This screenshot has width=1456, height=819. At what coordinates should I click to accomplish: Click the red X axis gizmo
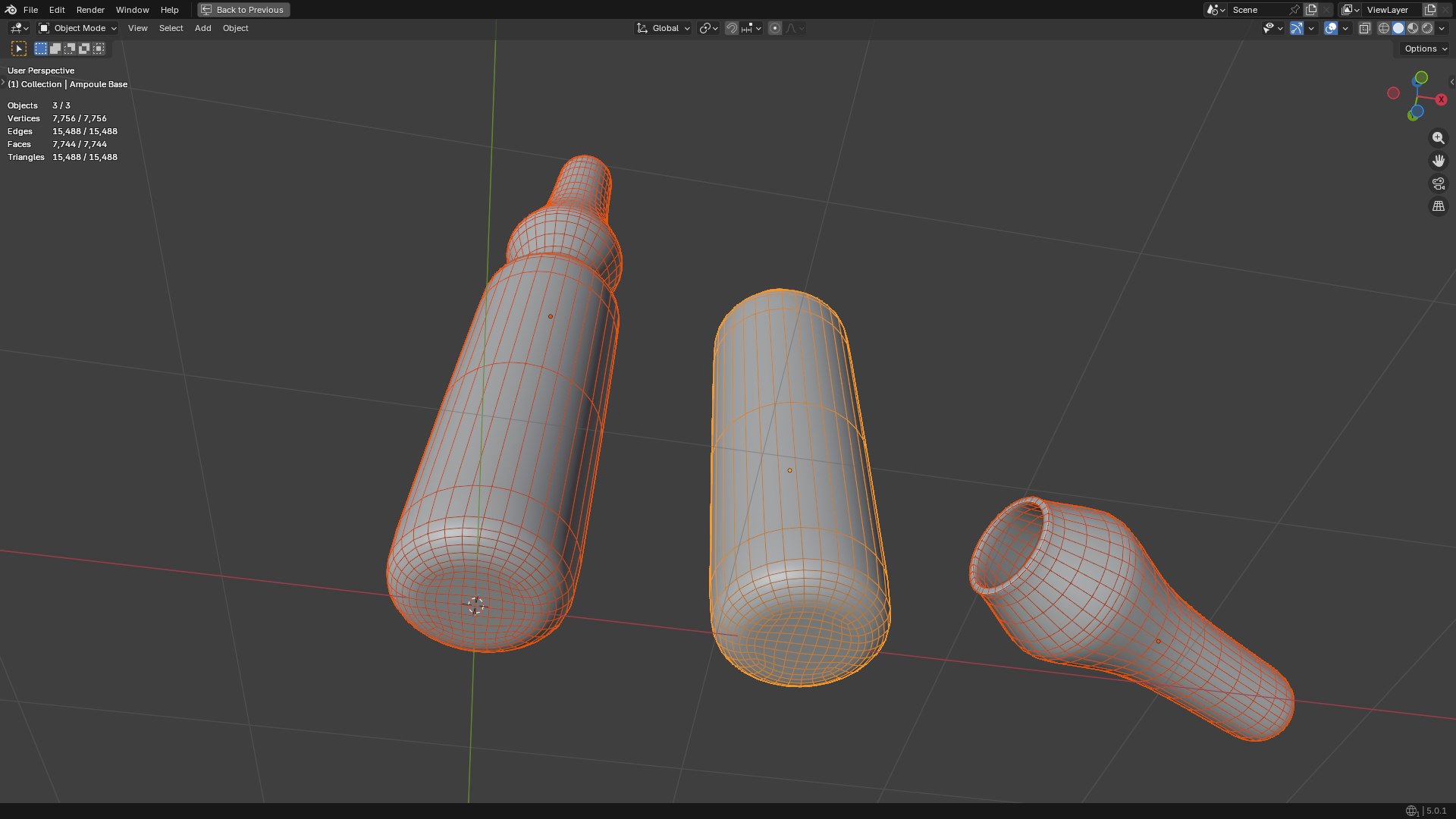pyautogui.click(x=1441, y=99)
